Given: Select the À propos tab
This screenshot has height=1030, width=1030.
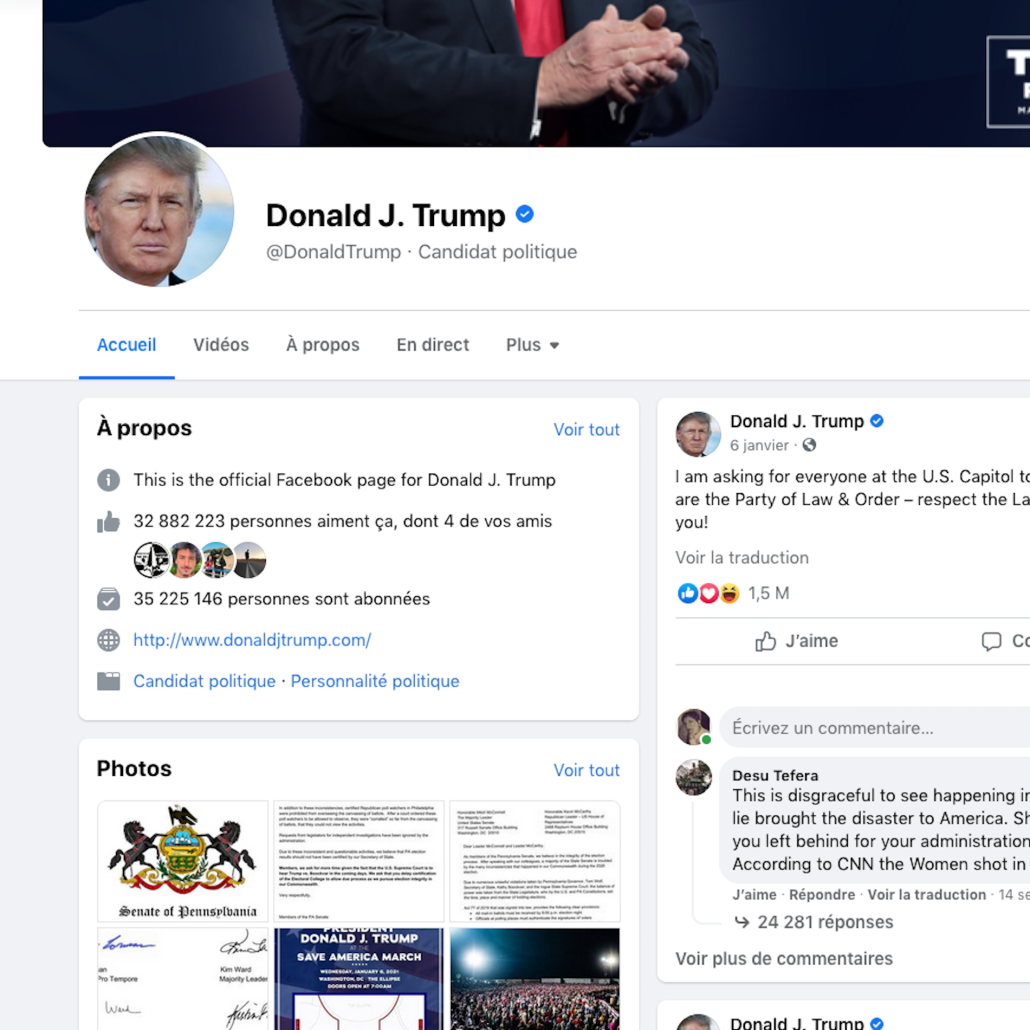Looking at the screenshot, I should coord(323,345).
